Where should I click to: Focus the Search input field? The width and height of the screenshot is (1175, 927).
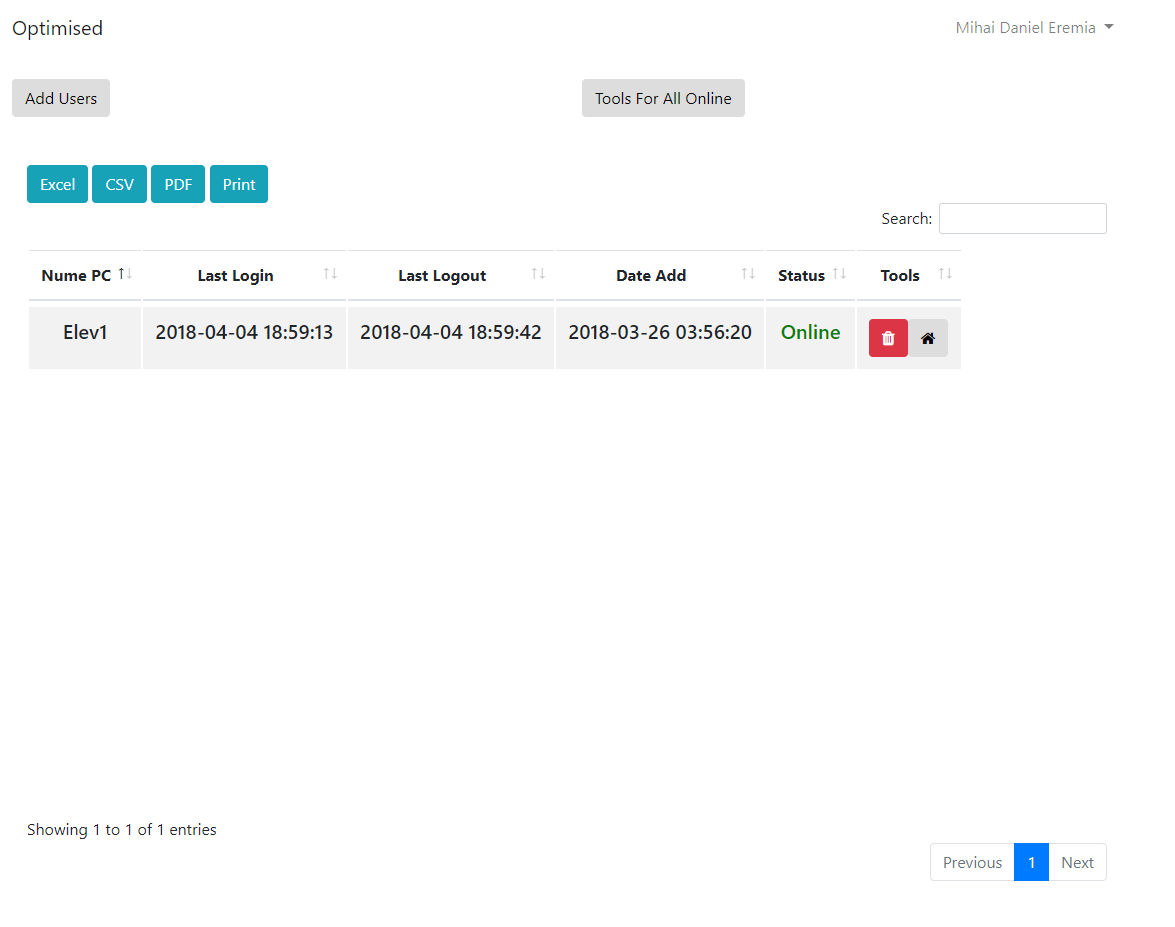[x=1023, y=219]
